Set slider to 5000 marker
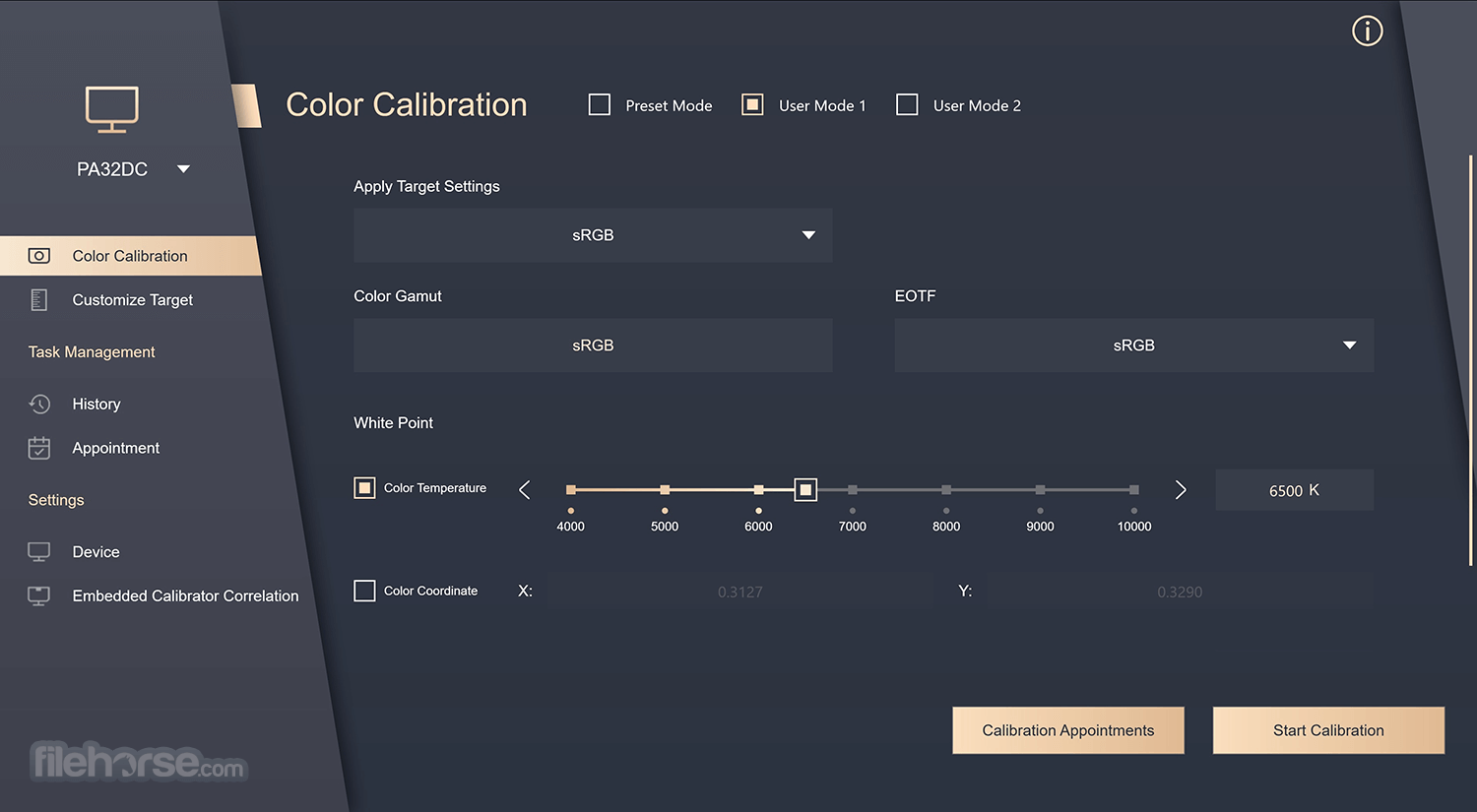This screenshot has height=812, width=1477. point(665,489)
